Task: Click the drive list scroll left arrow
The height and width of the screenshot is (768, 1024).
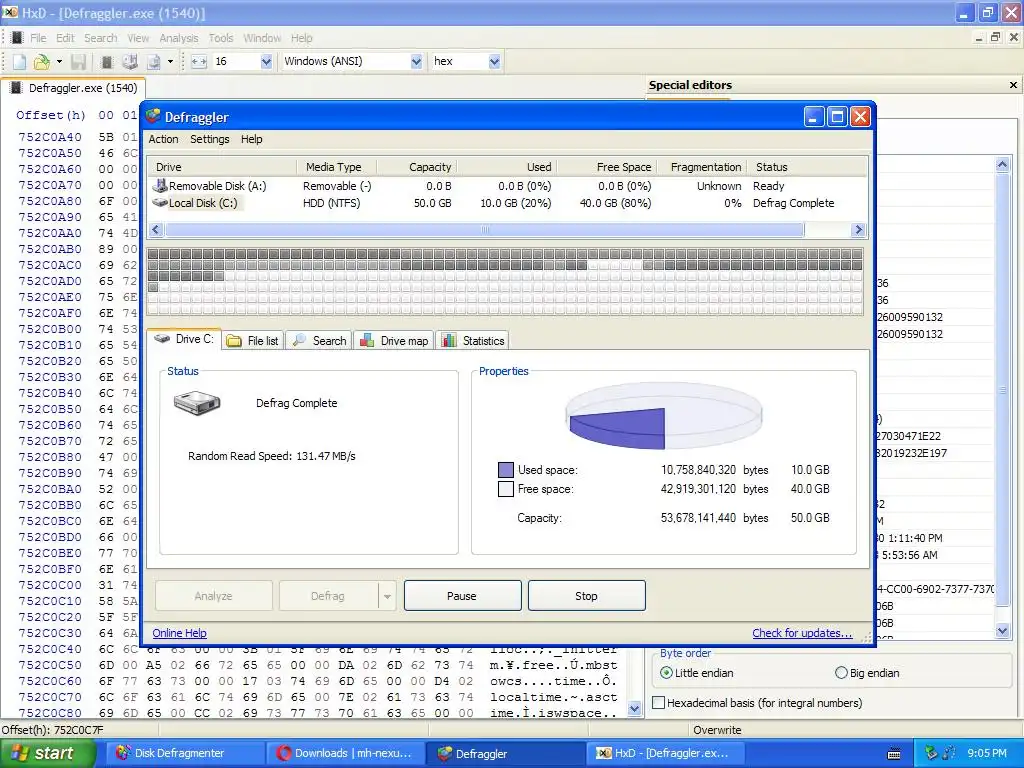Action: point(155,229)
